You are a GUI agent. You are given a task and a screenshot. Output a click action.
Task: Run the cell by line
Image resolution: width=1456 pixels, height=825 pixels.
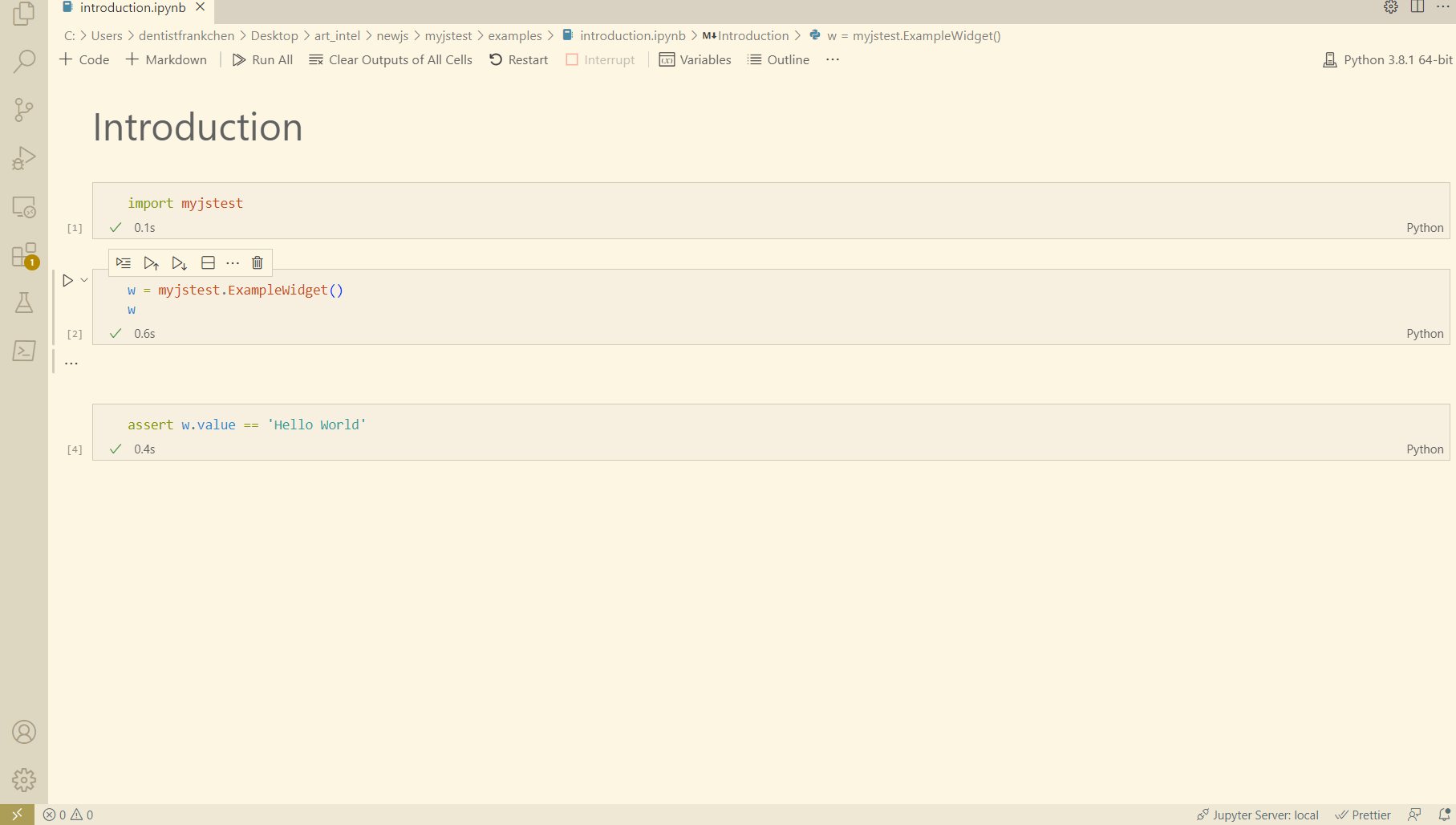point(123,262)
